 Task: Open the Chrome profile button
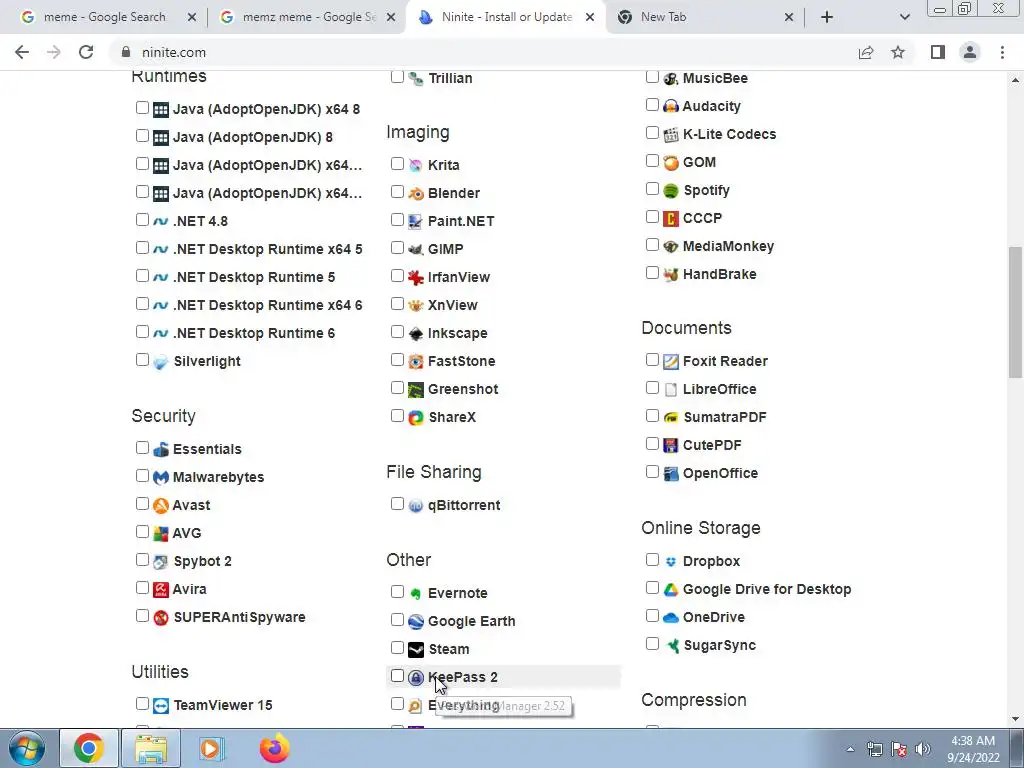coord(970,52)
